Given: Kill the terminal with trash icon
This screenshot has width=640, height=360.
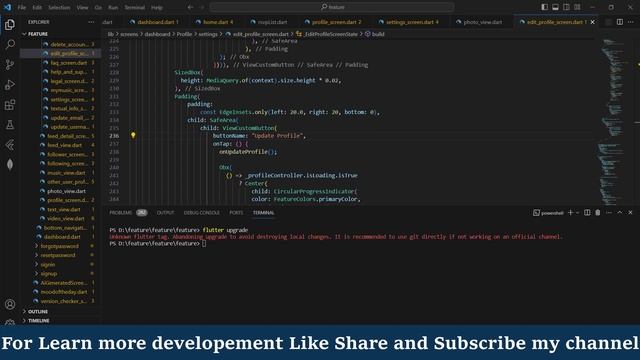Looking at the screenshot, I should 598,213.
